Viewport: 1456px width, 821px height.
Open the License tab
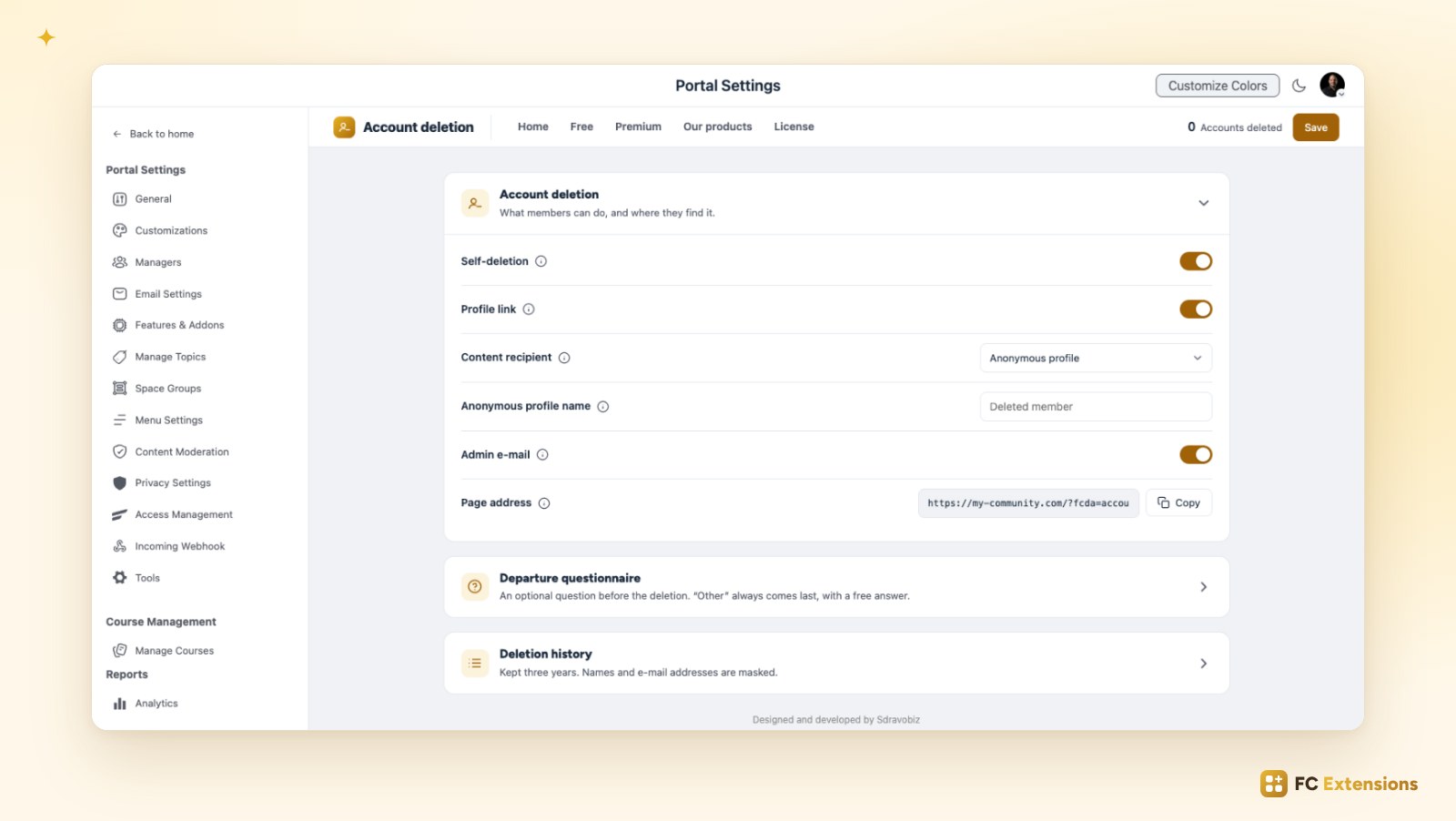(x=794, y=127)
